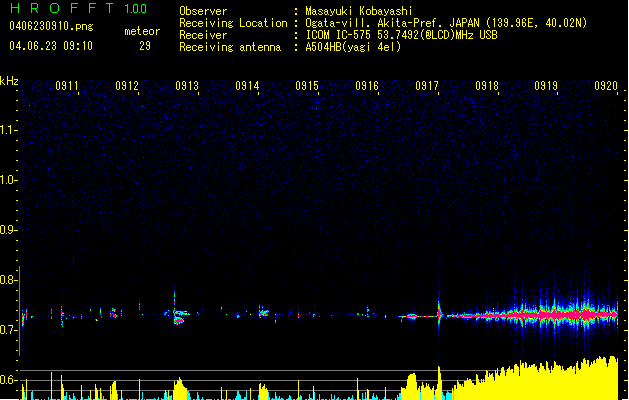Click the 0.7 frequency axis label
Viewport: 629px width, 400px height.
(8, 330)
